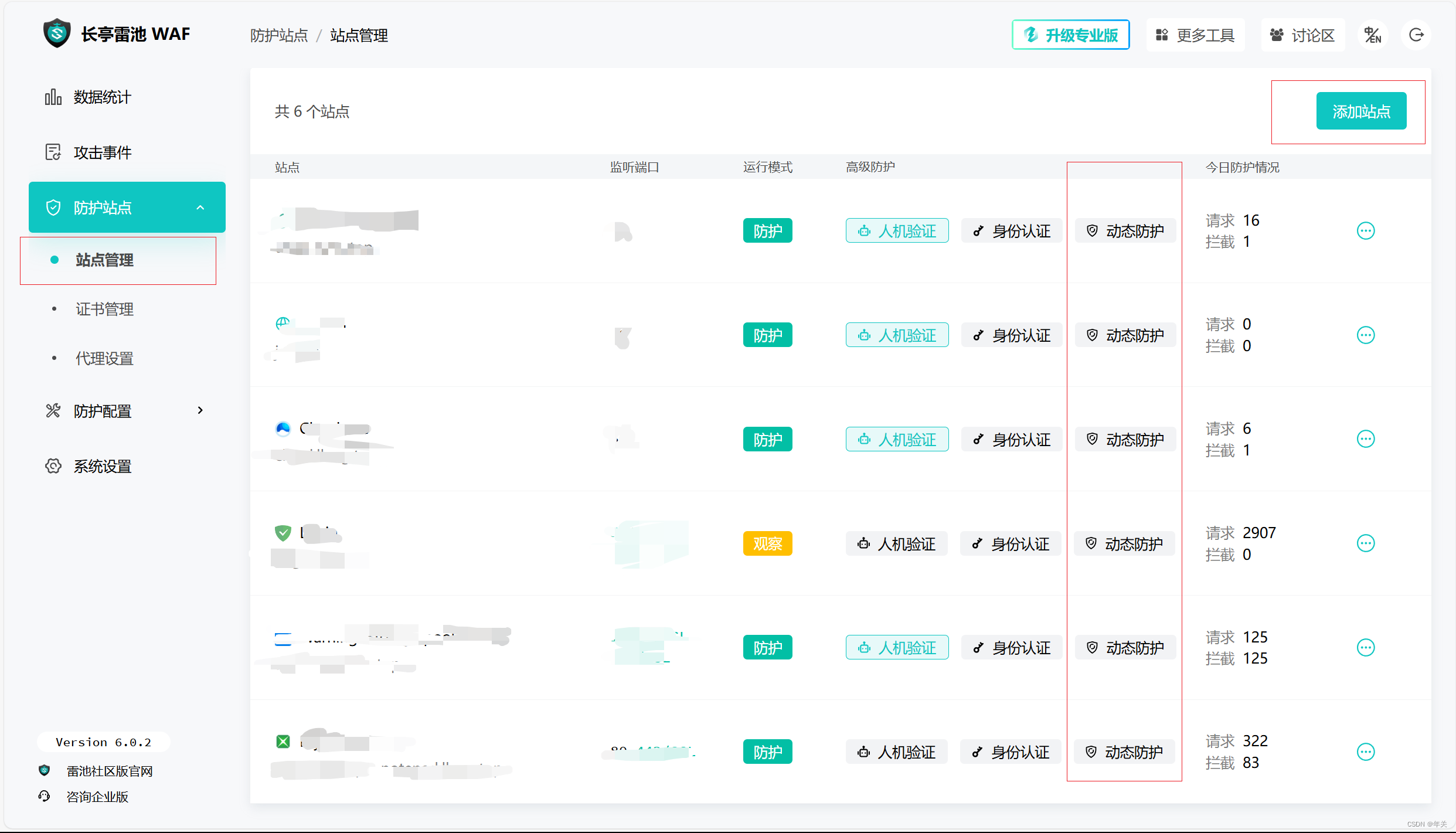1456x833 pixels.
Task: Change the 观察 run mode badge
Action: coord(767,544)
